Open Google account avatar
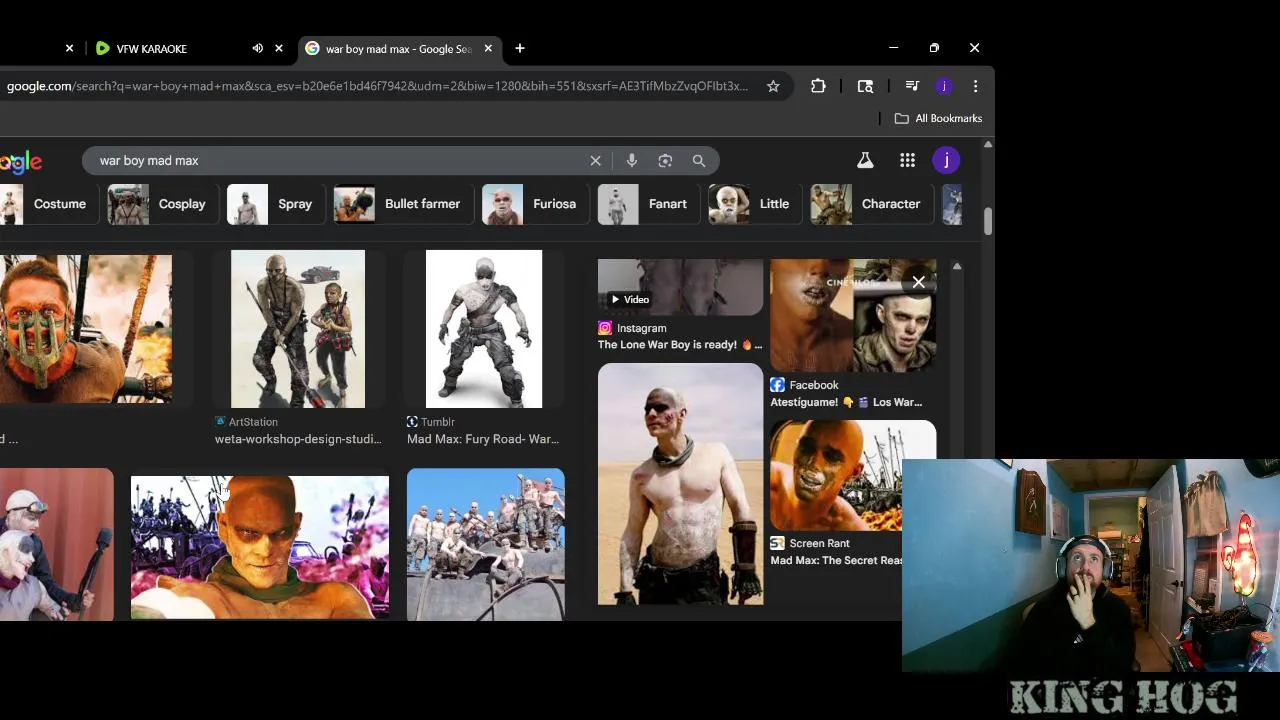1280x720 pixels. click(946, 160)
